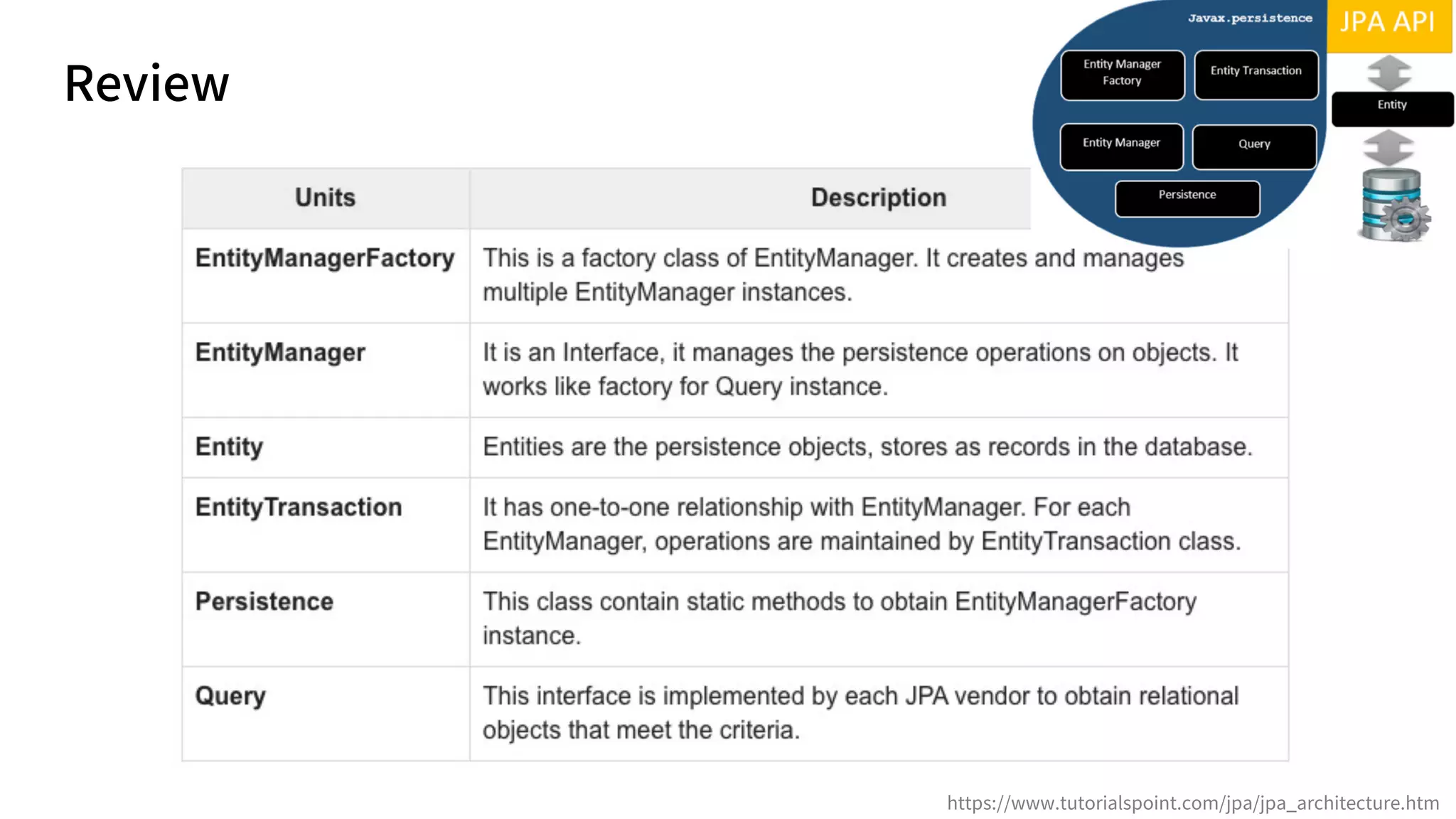Click the Query table row label
The width and height of the screenshot is (1456, 819).
pos(230,696)
